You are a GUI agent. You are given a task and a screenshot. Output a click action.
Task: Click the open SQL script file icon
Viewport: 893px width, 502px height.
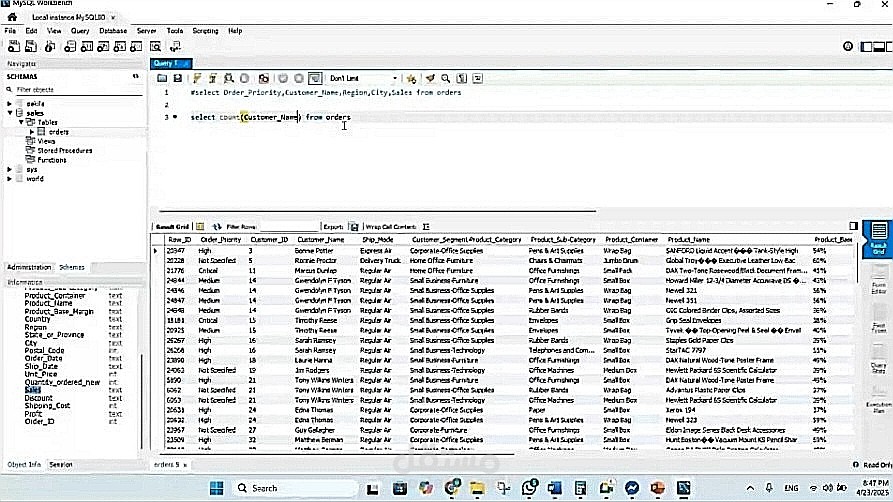31,47
